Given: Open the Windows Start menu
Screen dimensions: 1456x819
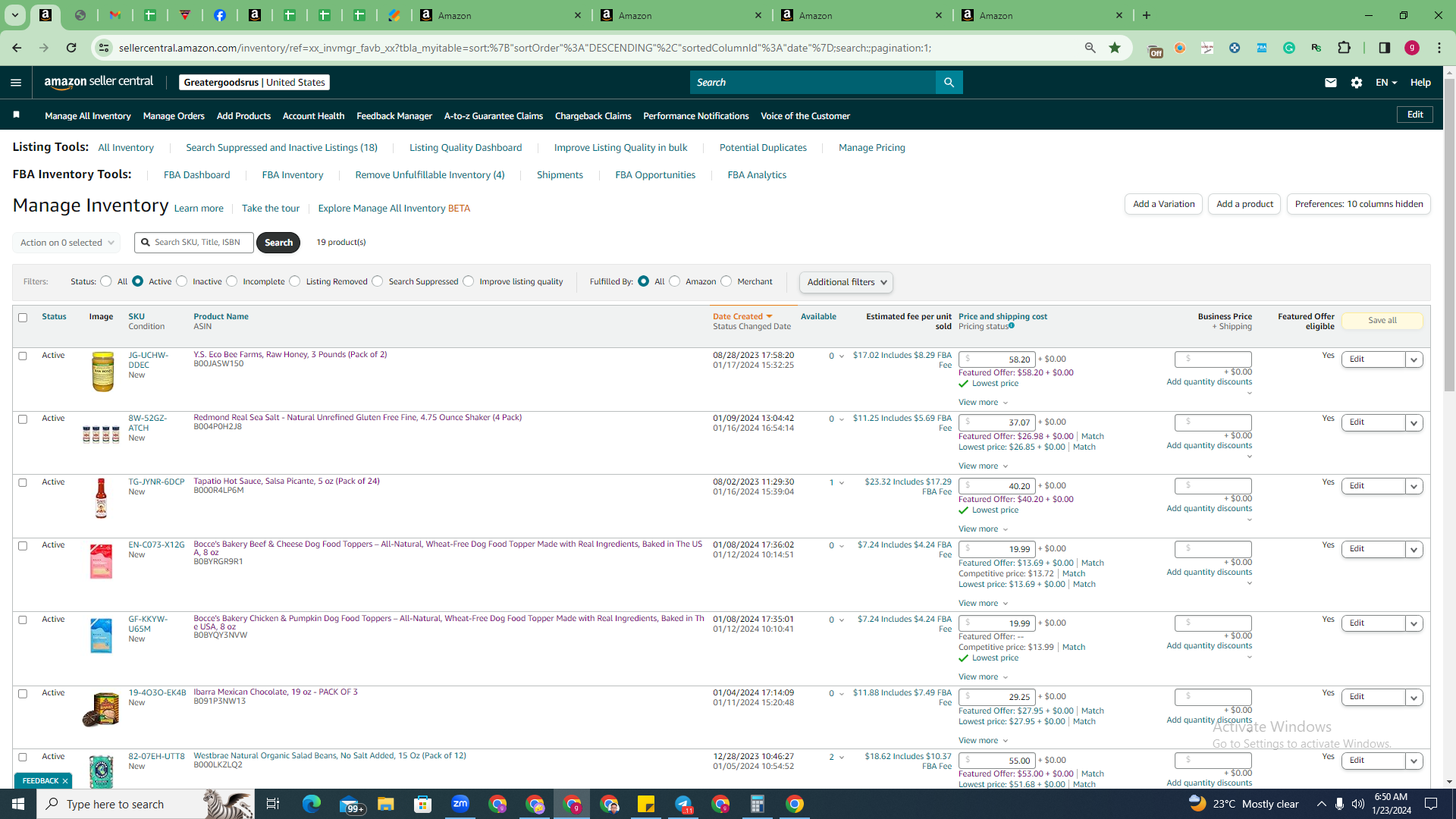Looking at the screenshot, I should [x=18, y=804].
